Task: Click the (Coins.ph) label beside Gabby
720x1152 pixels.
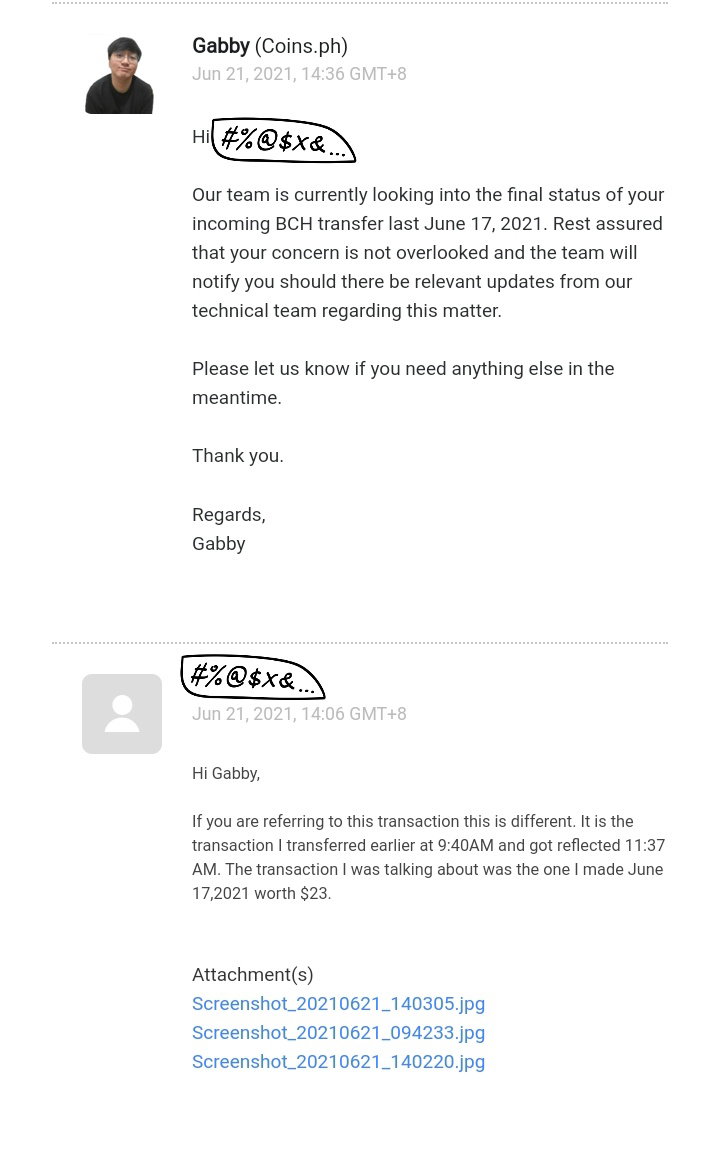Action: tap(301, 46)
